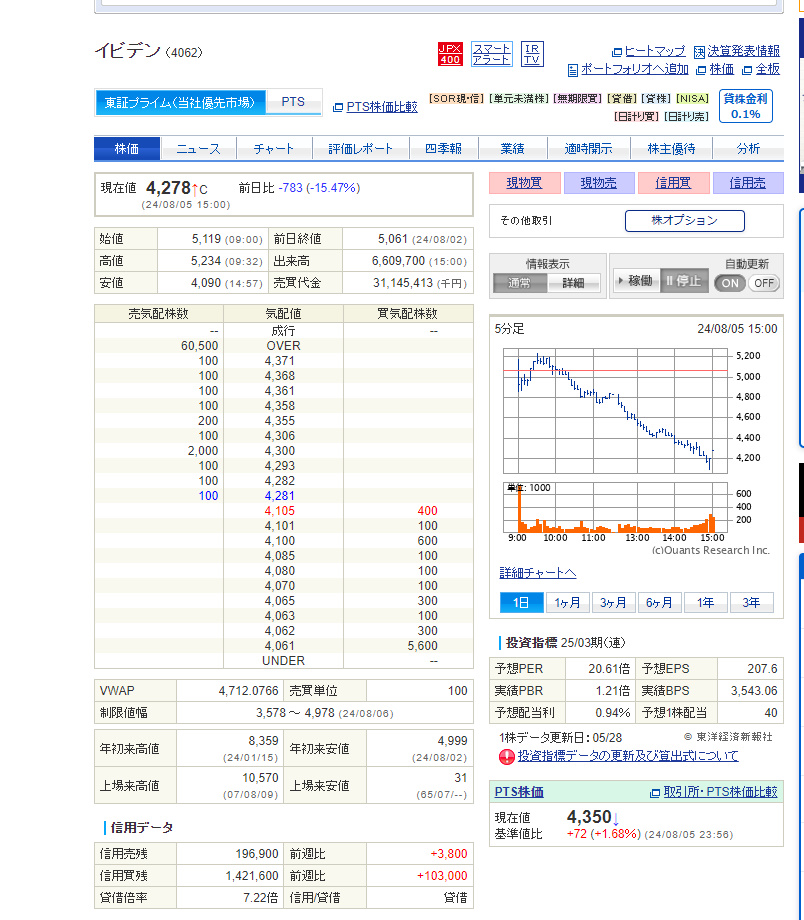Open the スマートアラート alert icon
Screen dimensions: 804x920
point(491,54)
